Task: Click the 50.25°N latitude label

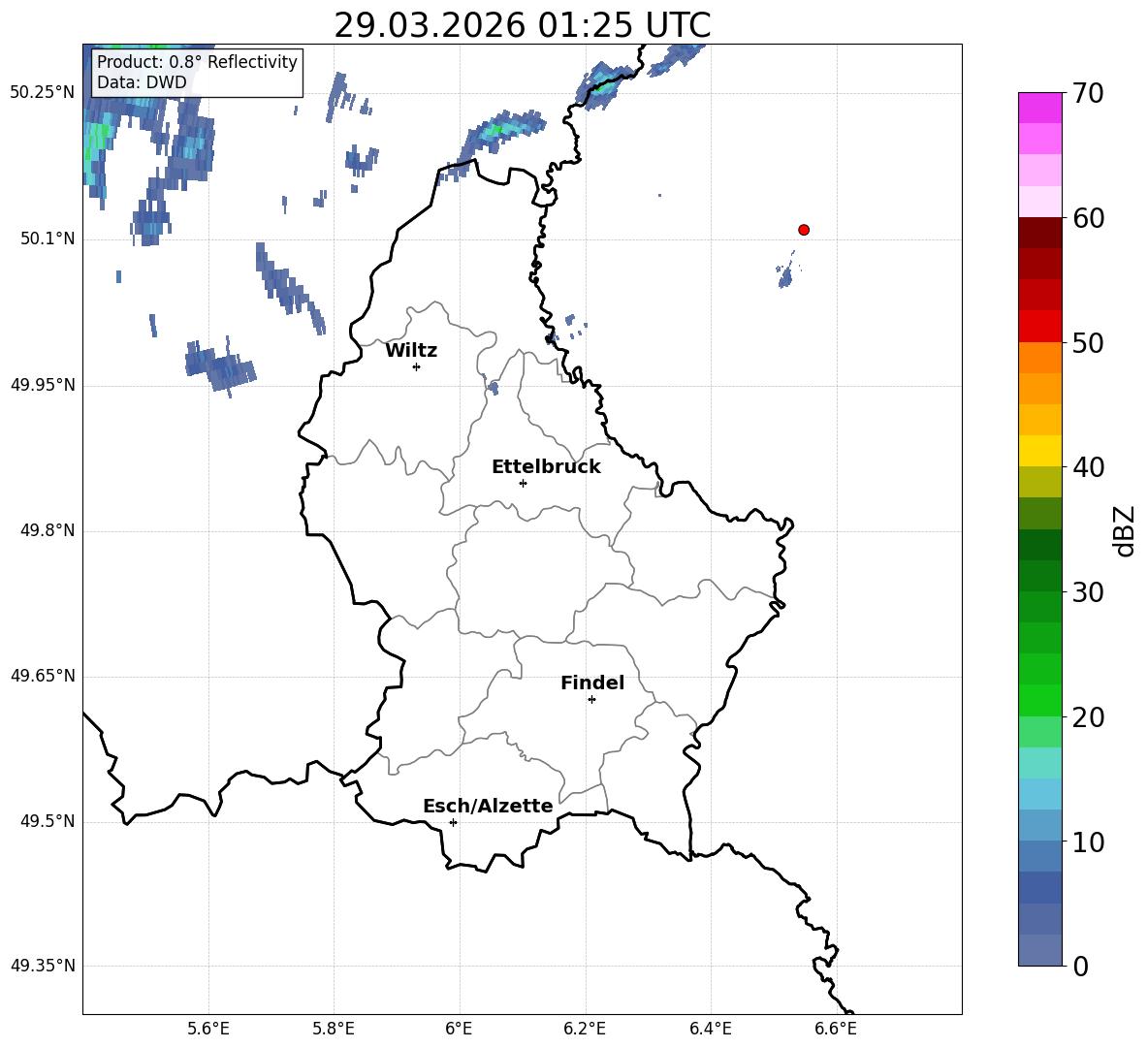Action: pos(43,93)
